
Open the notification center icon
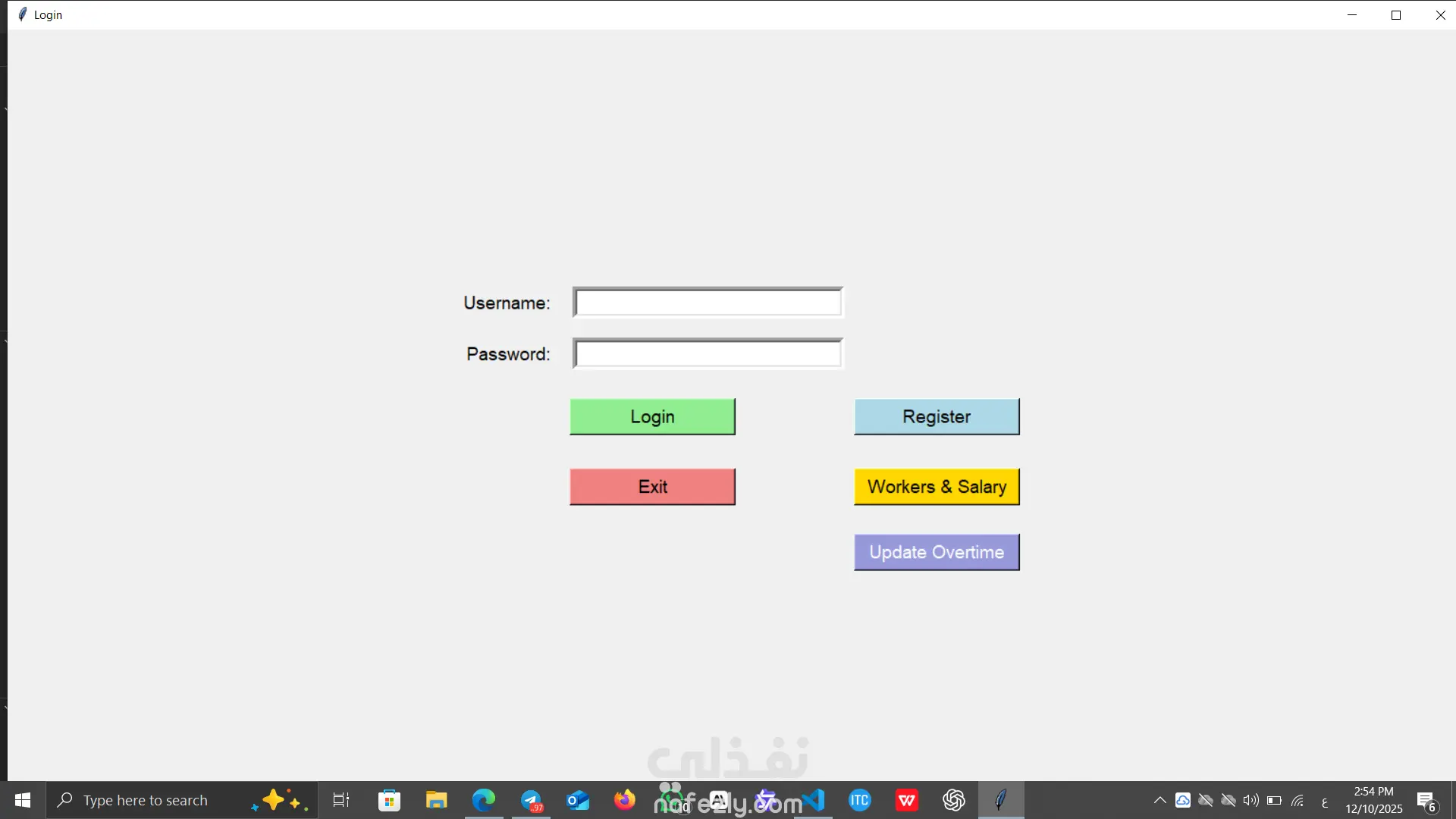[1426, 801]
